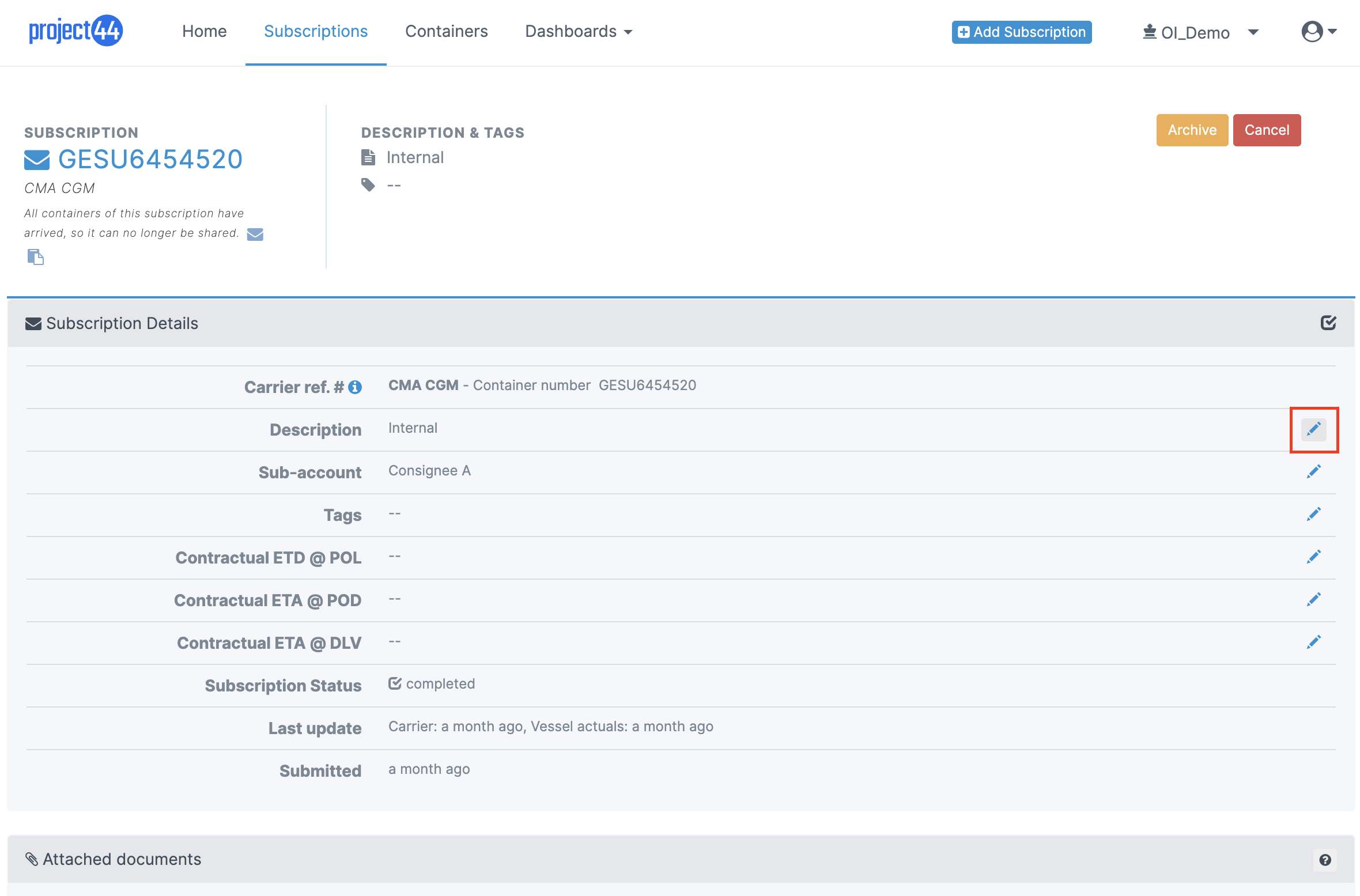Open the Home page
The height and width of the screenshot is (896, 1360).
click(204, 31)
